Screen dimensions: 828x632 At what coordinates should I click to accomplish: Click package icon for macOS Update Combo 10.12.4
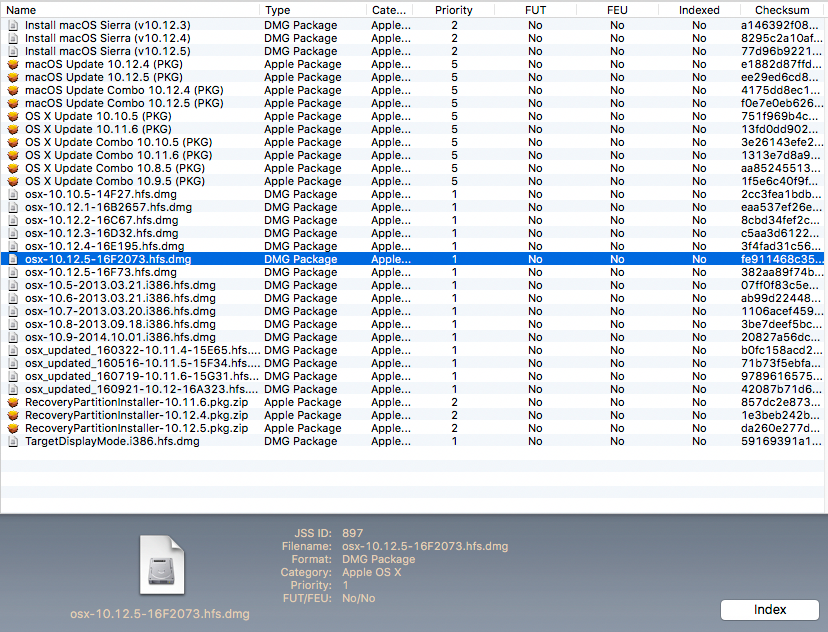(13, 90)
